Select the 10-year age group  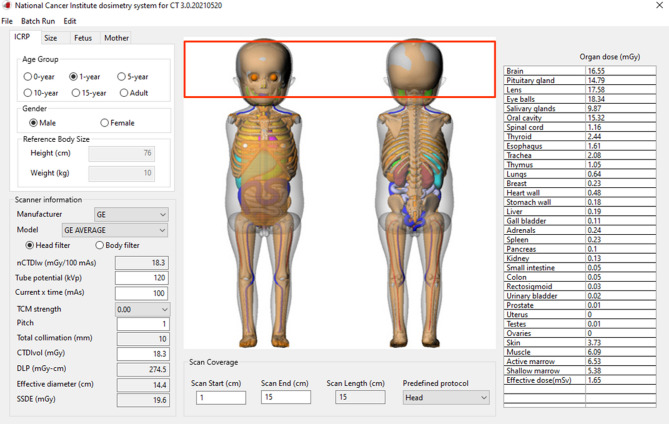click(x=29, y=93)
